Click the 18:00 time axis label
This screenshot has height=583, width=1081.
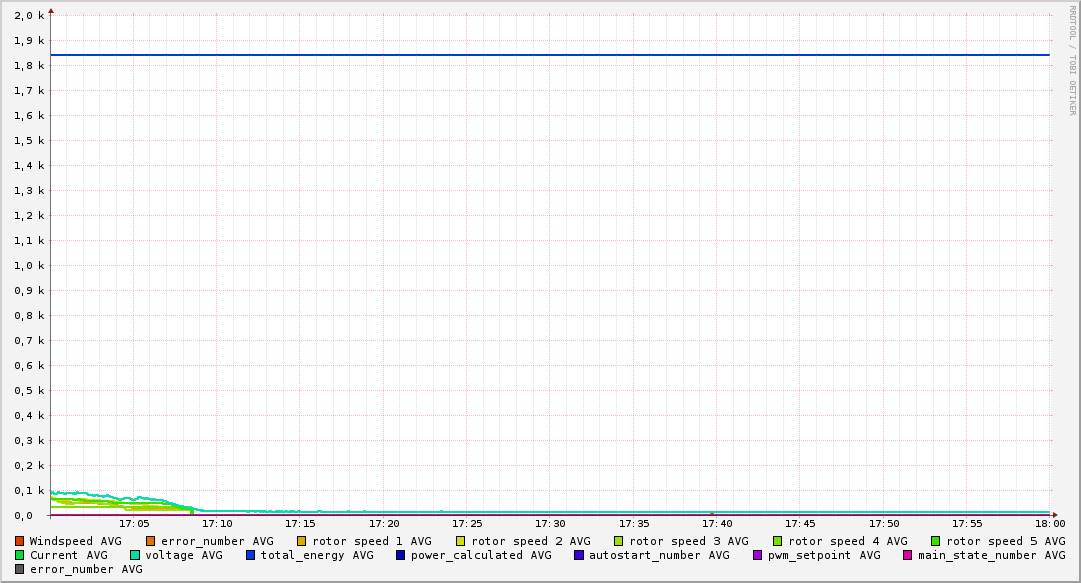tap(1050, 523)
